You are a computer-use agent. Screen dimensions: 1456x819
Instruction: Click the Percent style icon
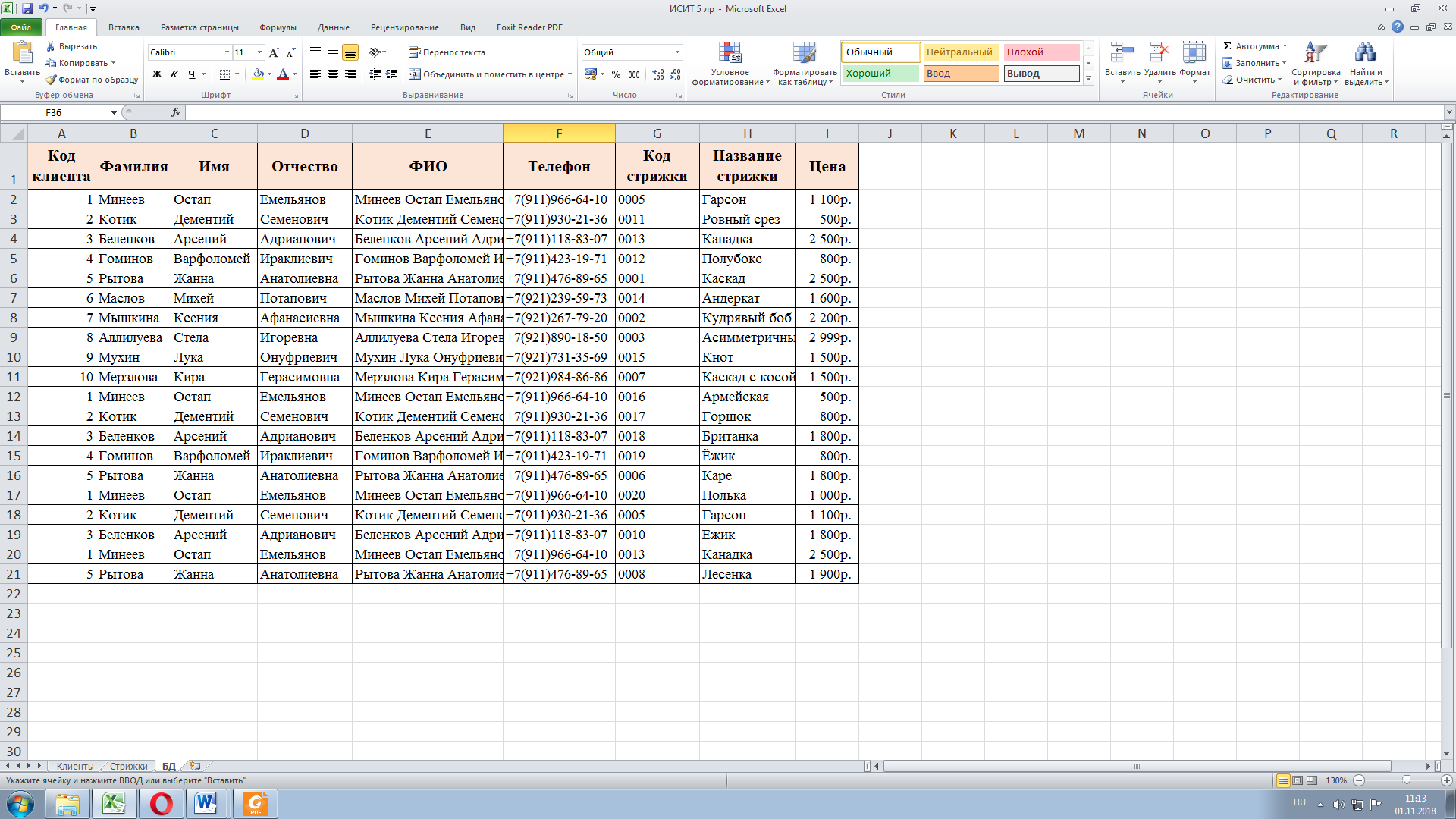click(x=616, y=74)
